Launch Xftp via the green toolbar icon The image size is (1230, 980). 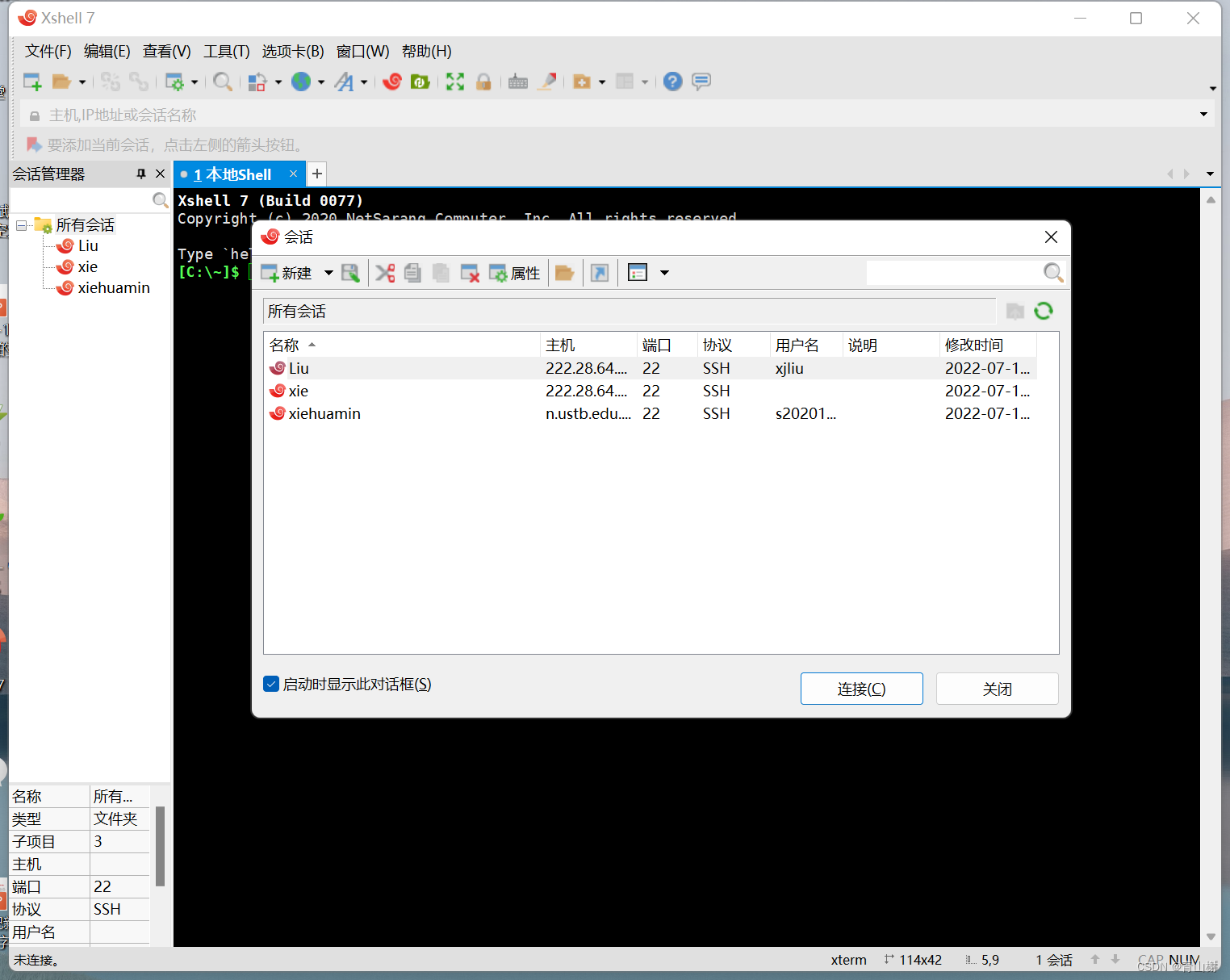pos(420,82)
